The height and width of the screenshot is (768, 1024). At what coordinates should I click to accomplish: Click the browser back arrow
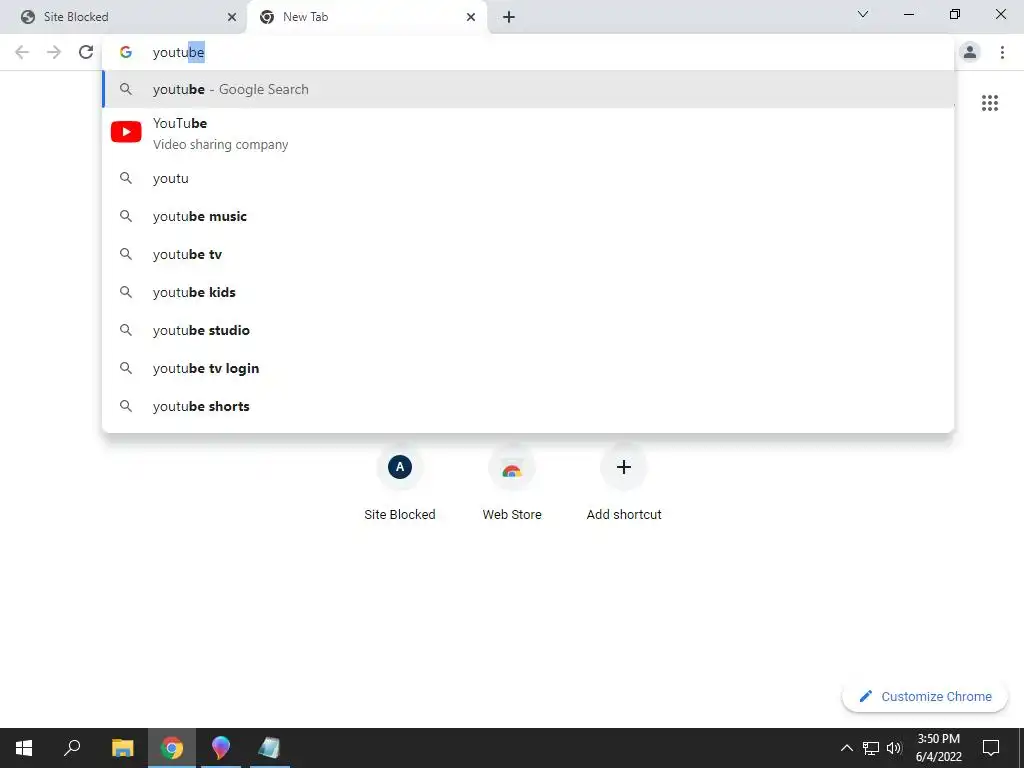(x=22, y=52)
